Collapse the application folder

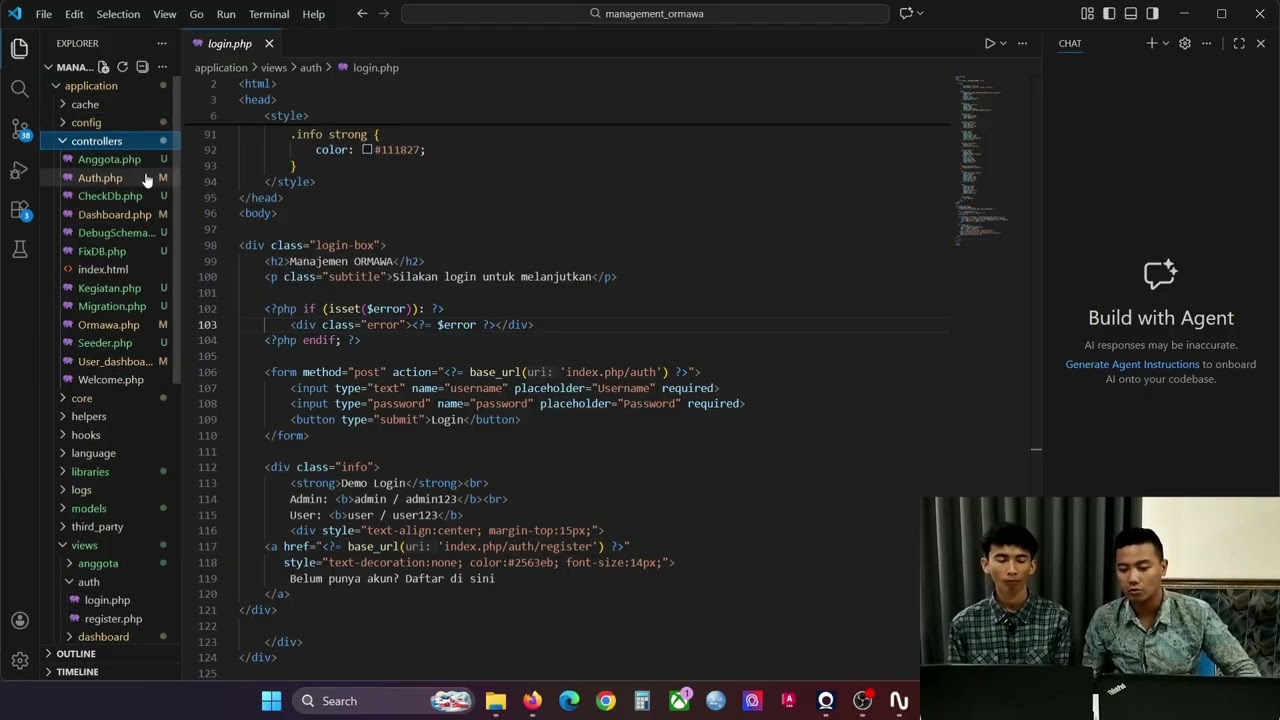coord(110,86)
